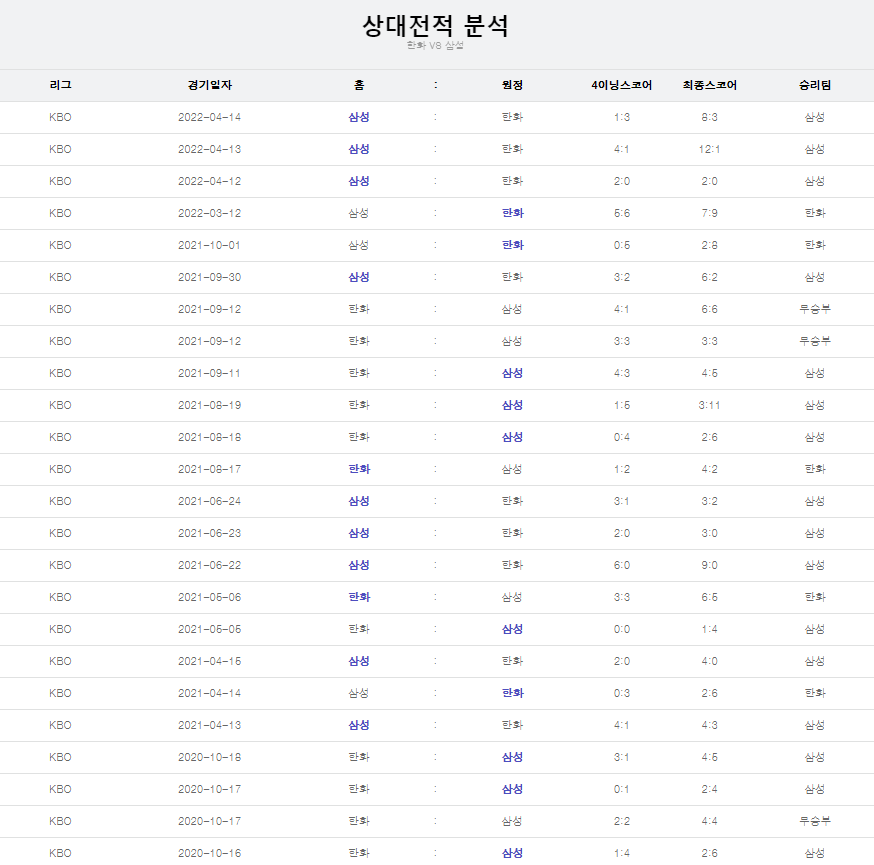Click 4-inning score 1:3 on 2022-04-14
Viewport: 874px width, 865px height.
pyautogui.click(x=621, y=117)
